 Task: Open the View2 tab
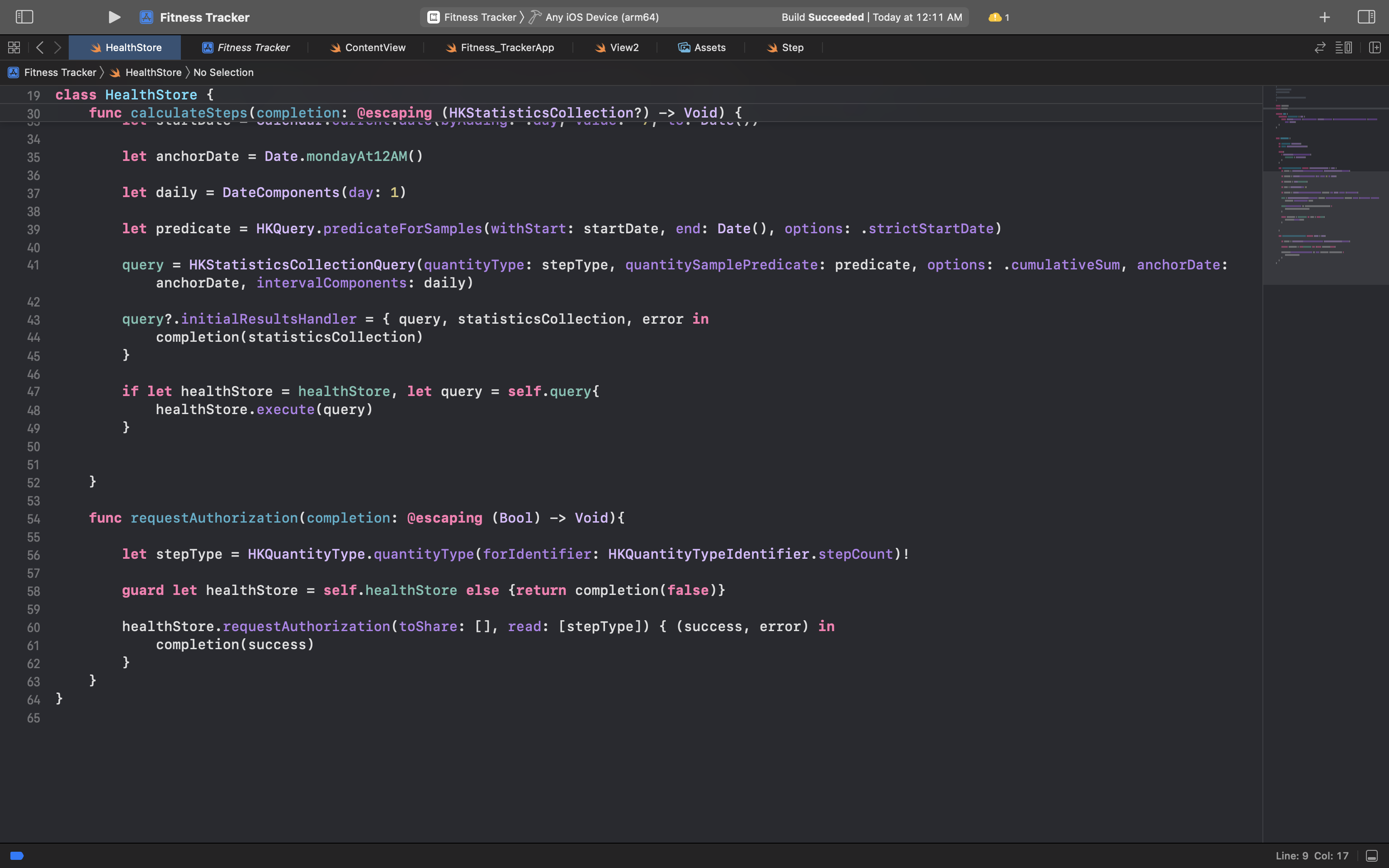pyautogui.click(x=616, y=47)
